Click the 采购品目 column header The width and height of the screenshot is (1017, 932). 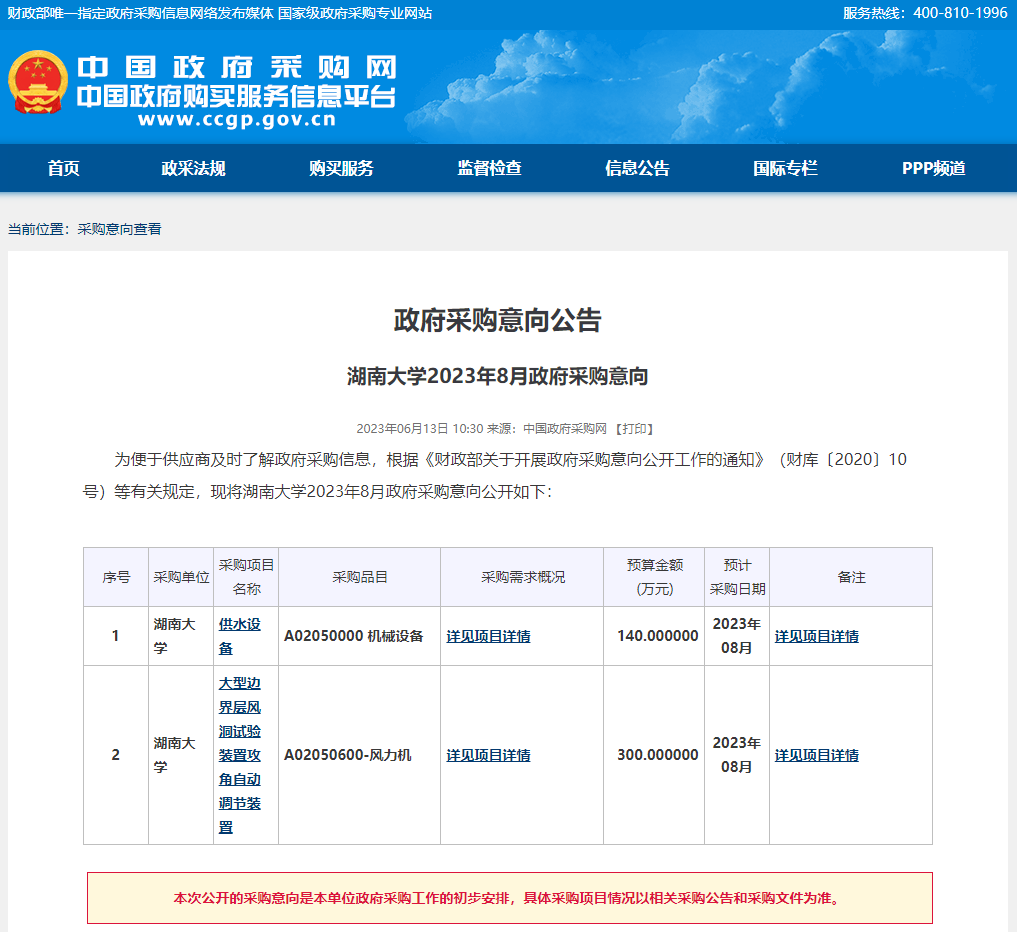(359, 577)
